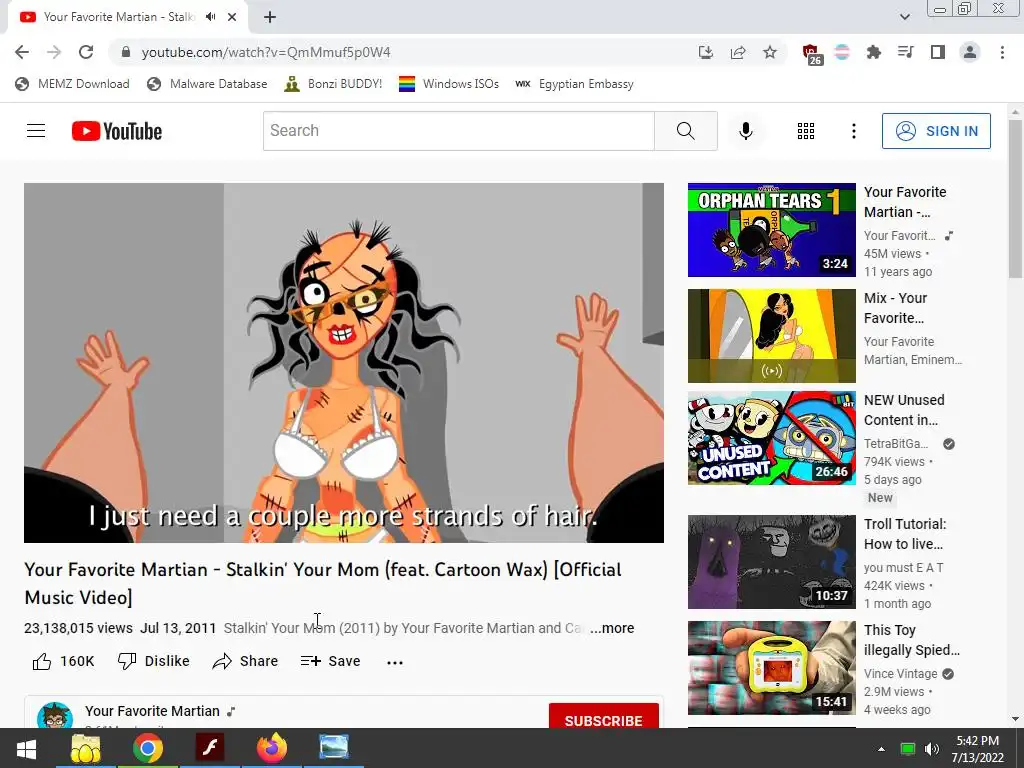Image resolution: width=1024 pixels, height=768 pixels.
Task: Open Malware Database bookmark
Action: coord(207,84)
